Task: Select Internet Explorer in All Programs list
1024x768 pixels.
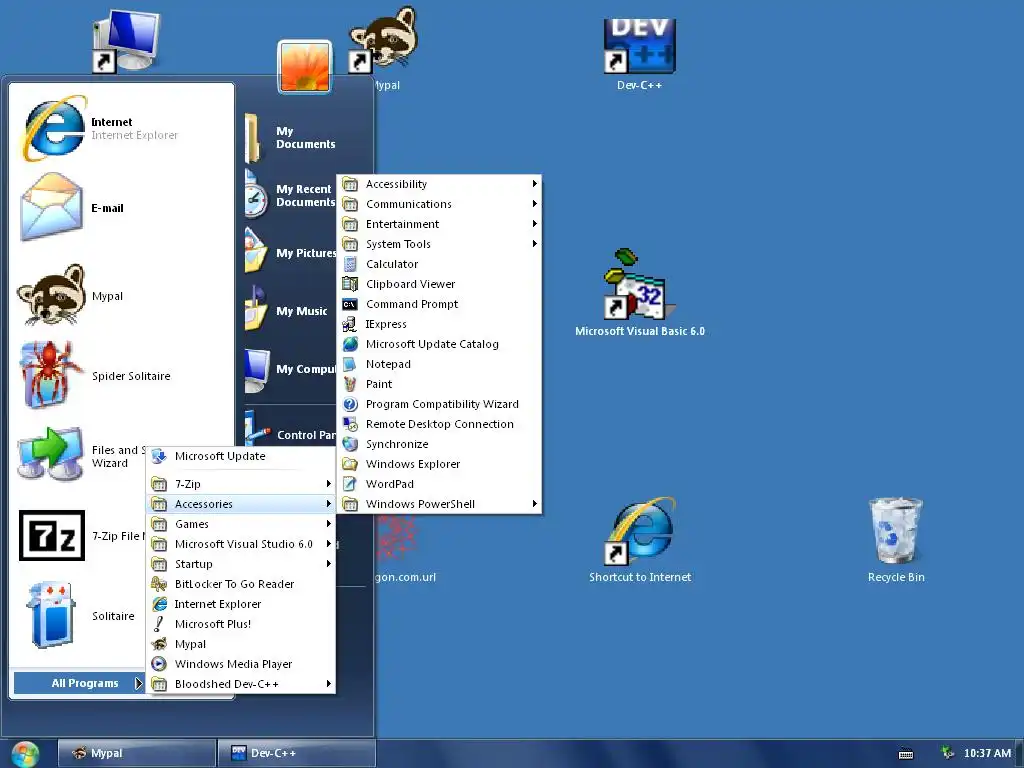Action: tap(241, 604)
